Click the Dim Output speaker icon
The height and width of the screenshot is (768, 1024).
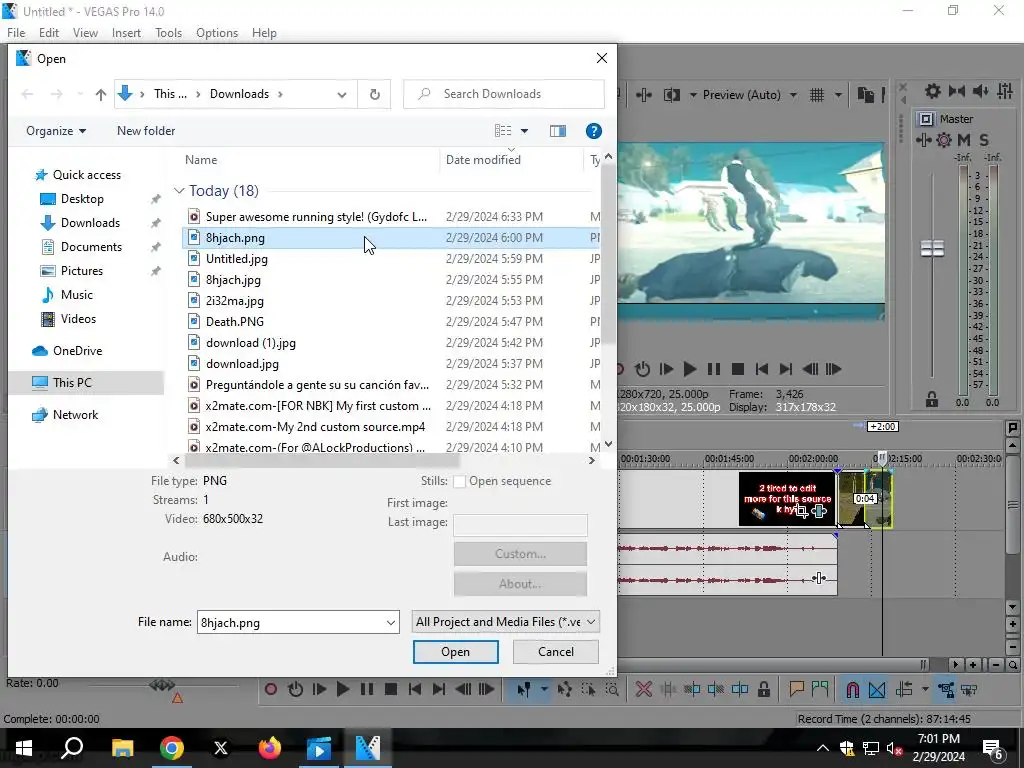coord(980,91)
